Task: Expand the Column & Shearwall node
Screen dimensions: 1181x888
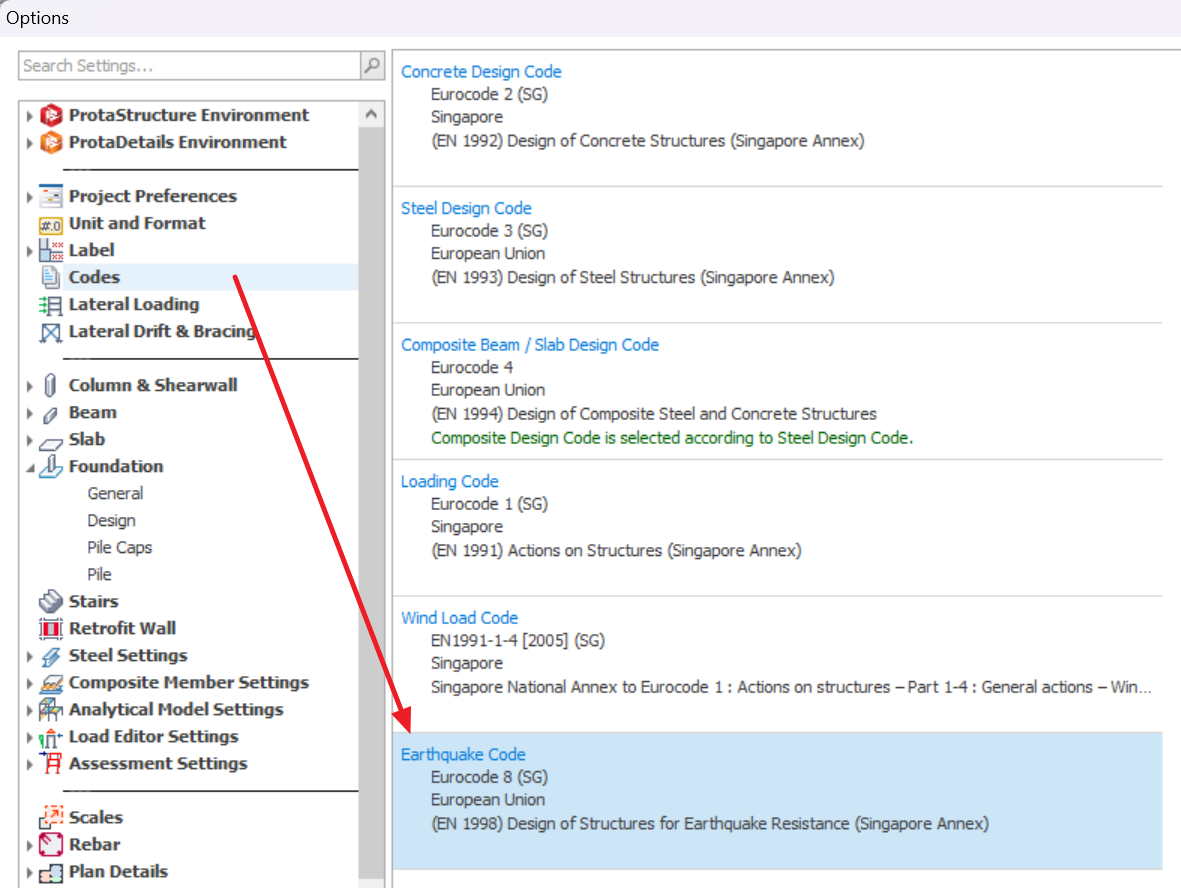Action: [x=30, y=386]
